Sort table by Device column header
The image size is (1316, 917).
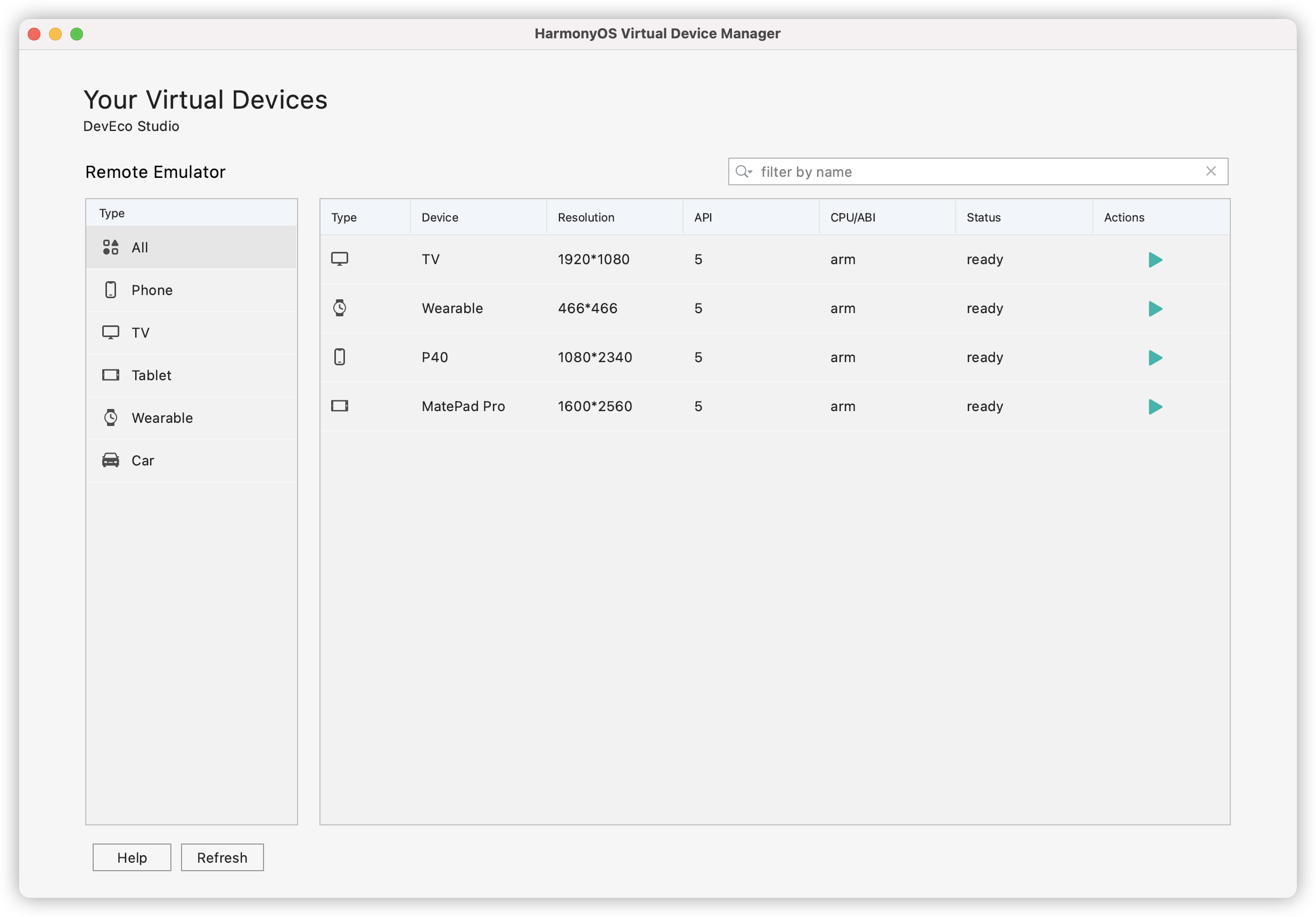click(x=440, y=217)
